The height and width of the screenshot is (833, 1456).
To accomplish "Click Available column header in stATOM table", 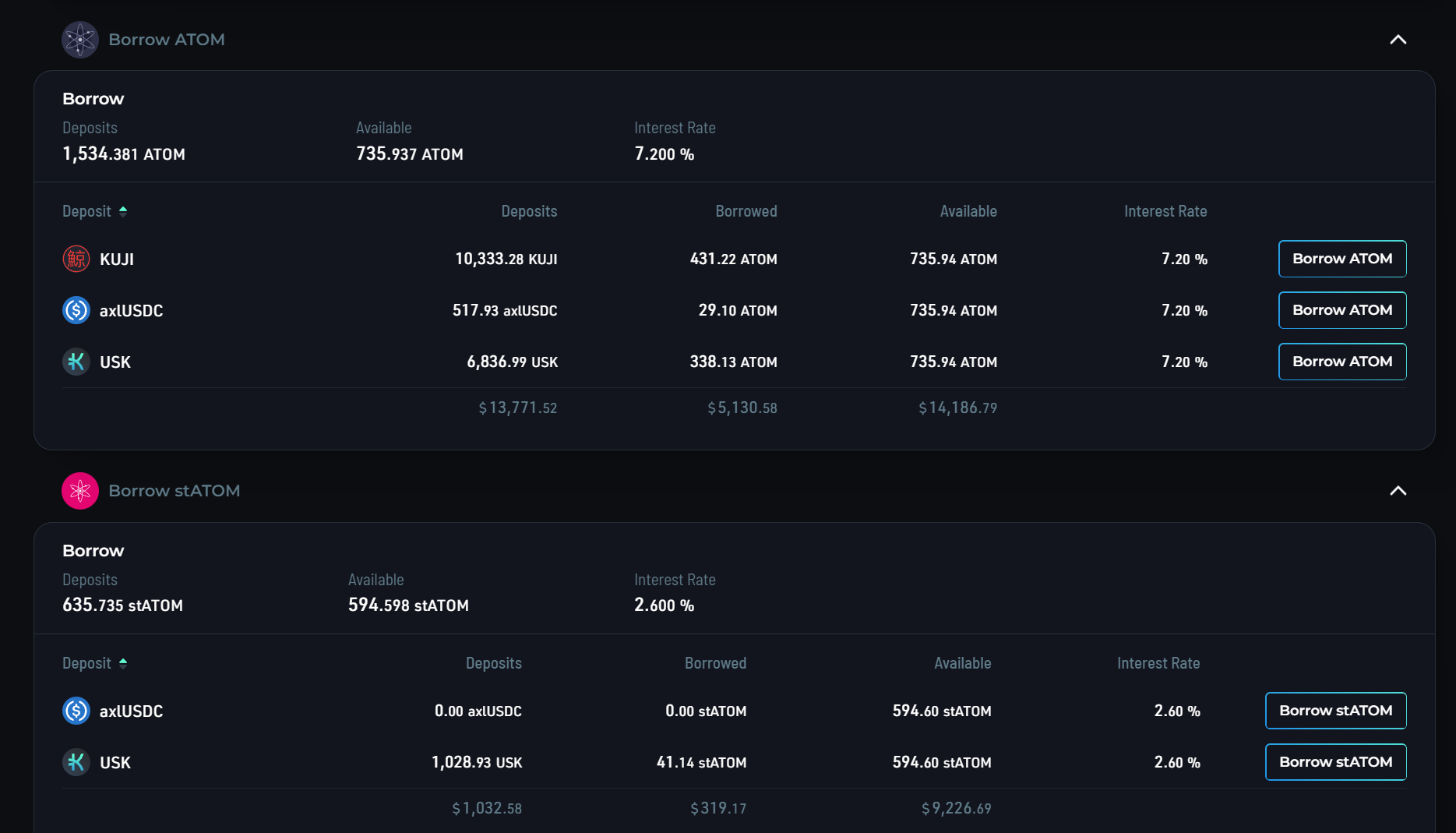I will pyautogui.click(x=962, y=663).
